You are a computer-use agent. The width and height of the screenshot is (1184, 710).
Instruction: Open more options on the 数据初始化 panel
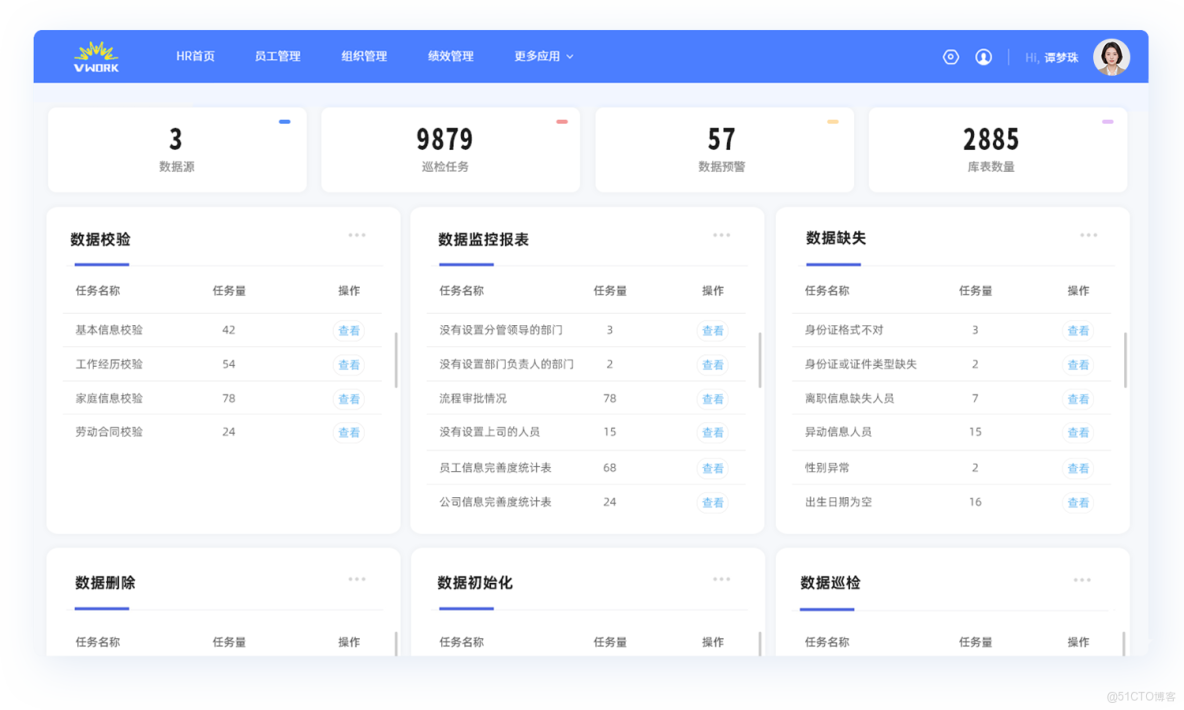pos(722,578)
